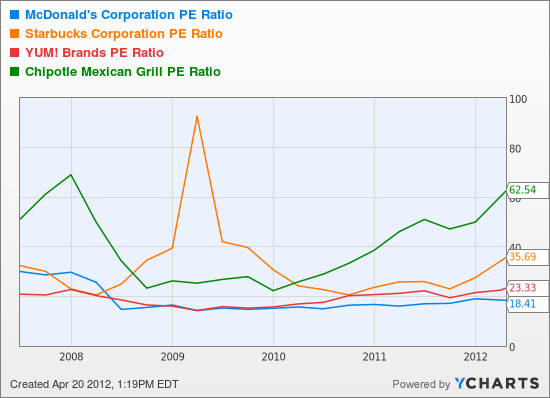Select Chipotle Mexican Grill PE Ratio label
Viewport: 550px width, 398px height.
point(123,72)
